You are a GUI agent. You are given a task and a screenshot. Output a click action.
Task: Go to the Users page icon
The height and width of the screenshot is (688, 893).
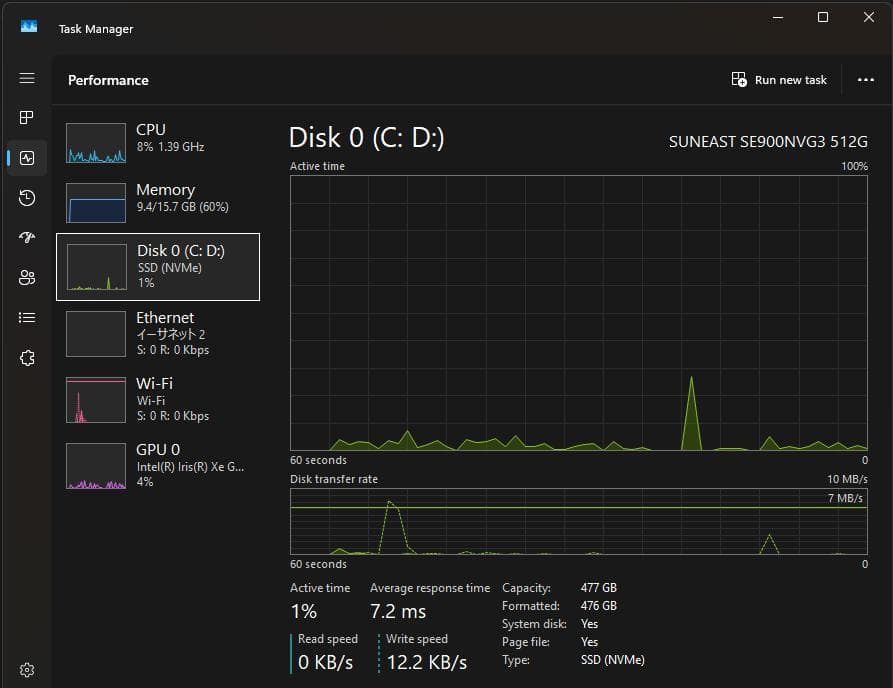point(27,278)
